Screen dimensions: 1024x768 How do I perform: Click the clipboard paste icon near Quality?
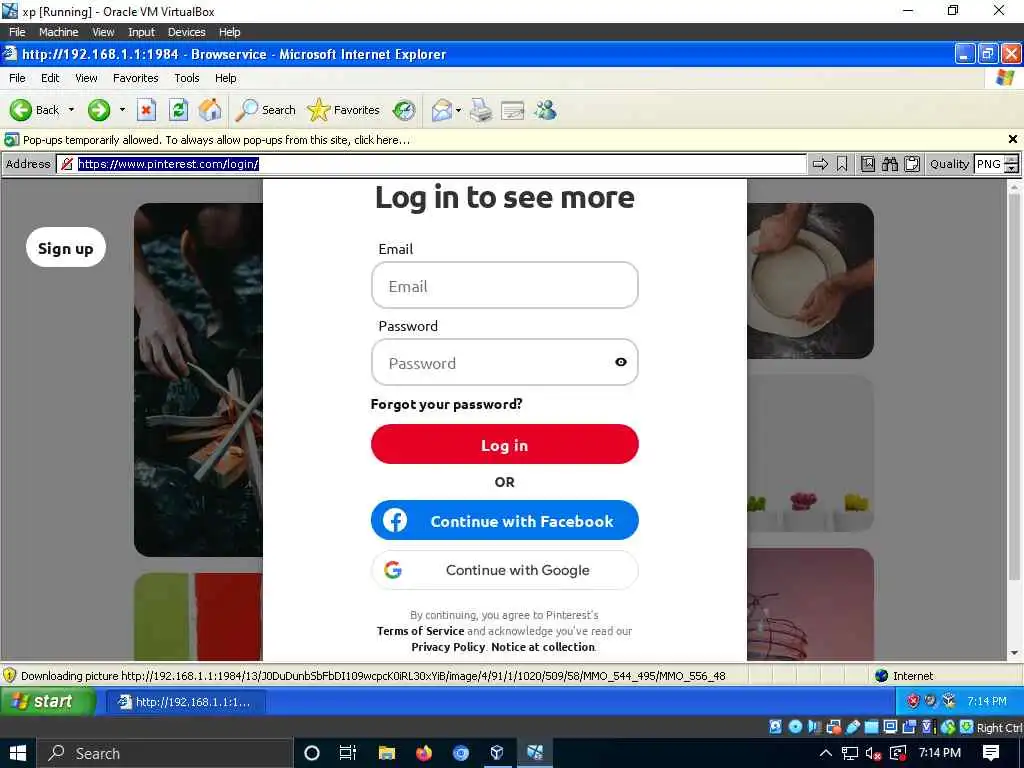point(912,164)
